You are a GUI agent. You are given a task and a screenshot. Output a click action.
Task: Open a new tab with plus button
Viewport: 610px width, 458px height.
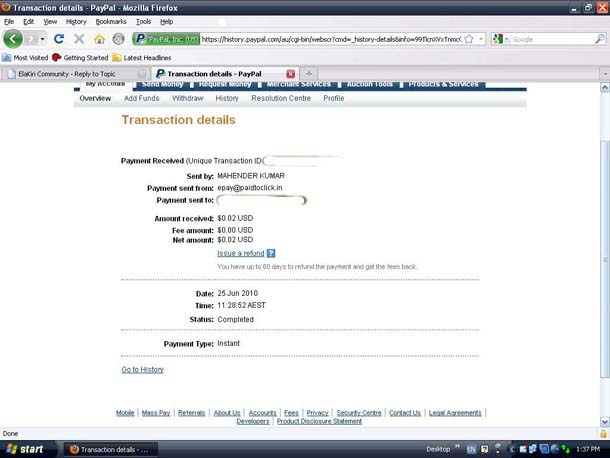(309, 74)
